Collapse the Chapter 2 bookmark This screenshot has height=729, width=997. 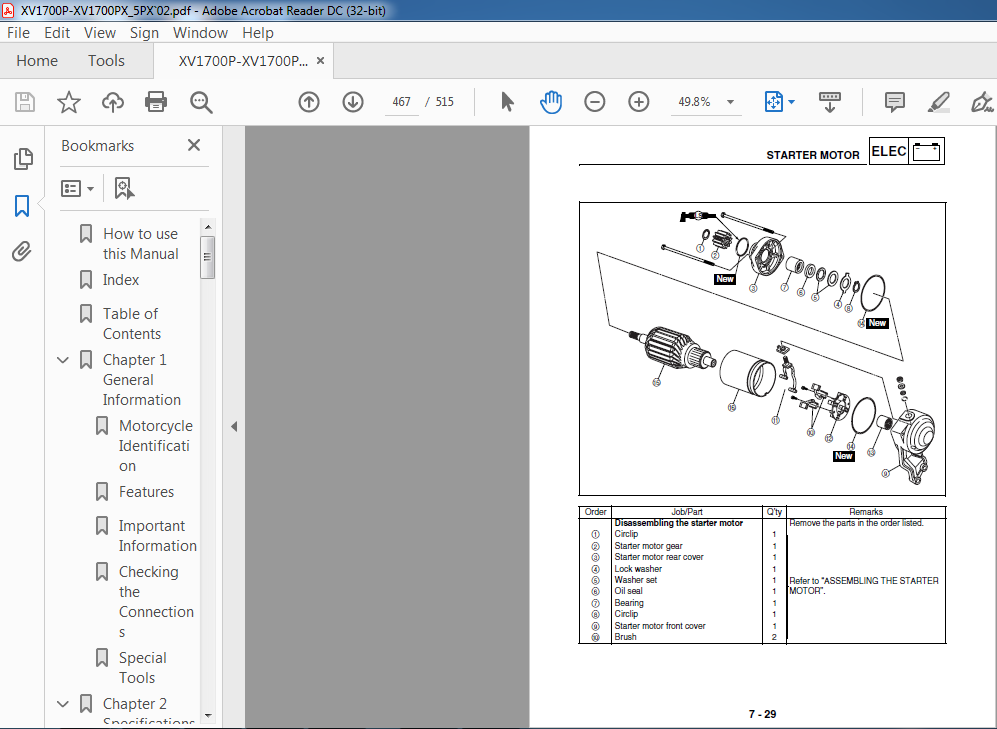point(63,704)
